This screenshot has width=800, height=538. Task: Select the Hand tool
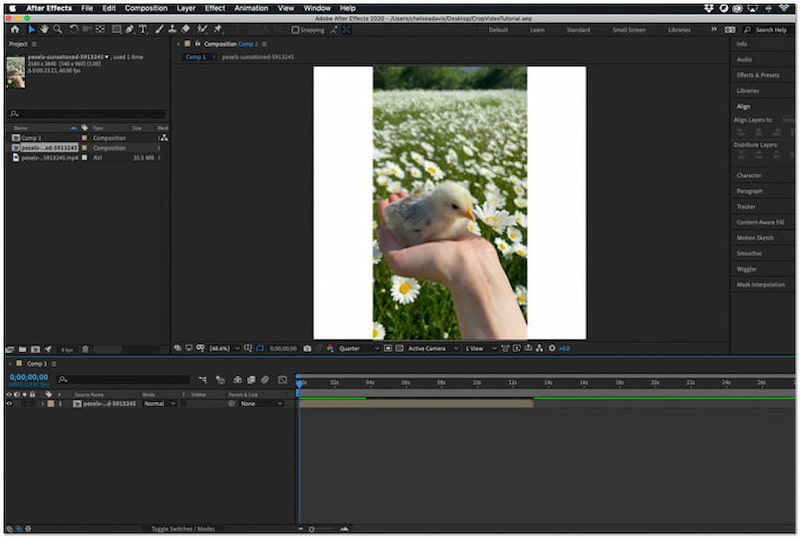click(44, 29)
